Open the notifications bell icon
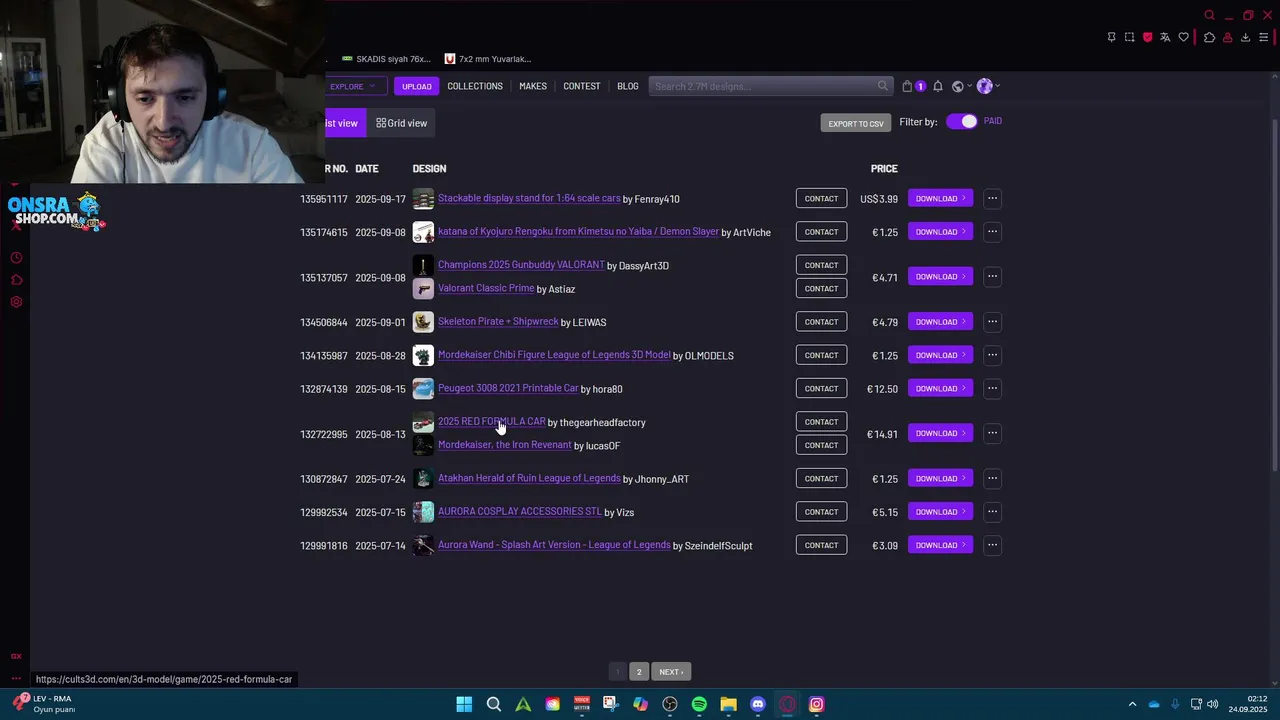 pos(938,86)
